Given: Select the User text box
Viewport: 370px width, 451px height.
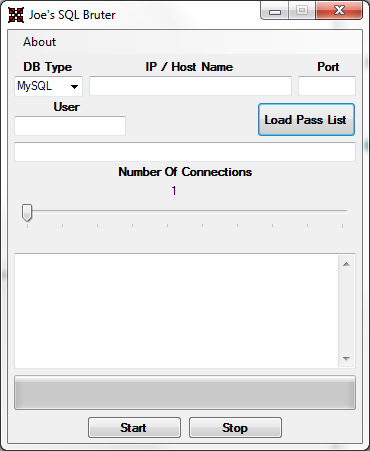Looking at the screenshot, I should (70, 126).
